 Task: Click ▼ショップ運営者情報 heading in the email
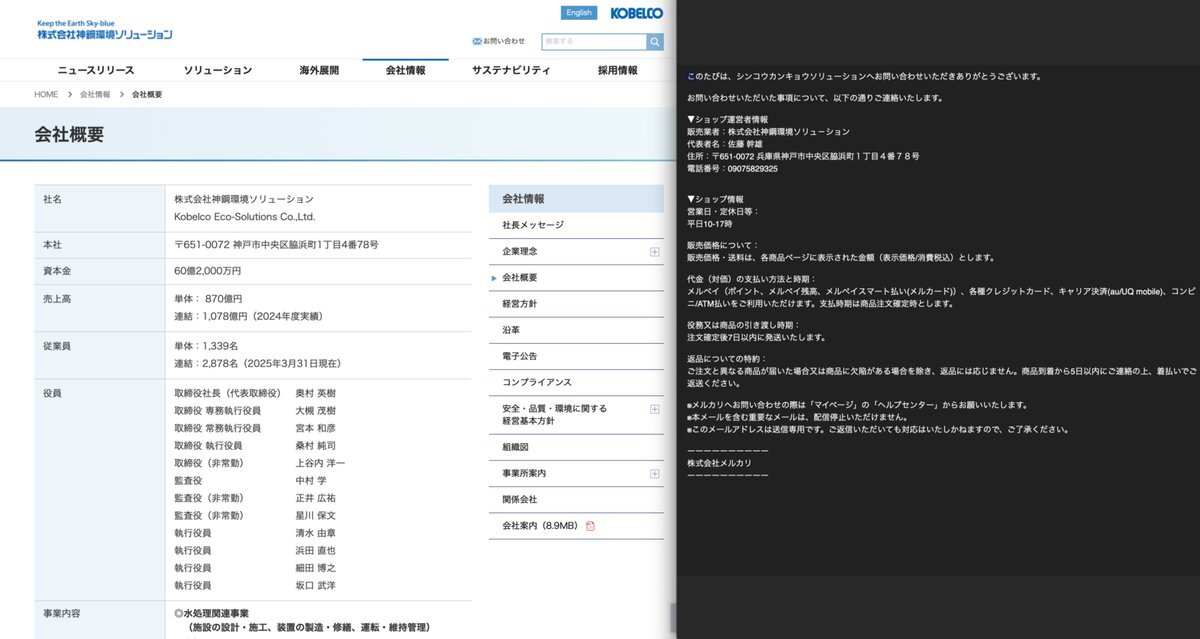(x=728, y=119)
